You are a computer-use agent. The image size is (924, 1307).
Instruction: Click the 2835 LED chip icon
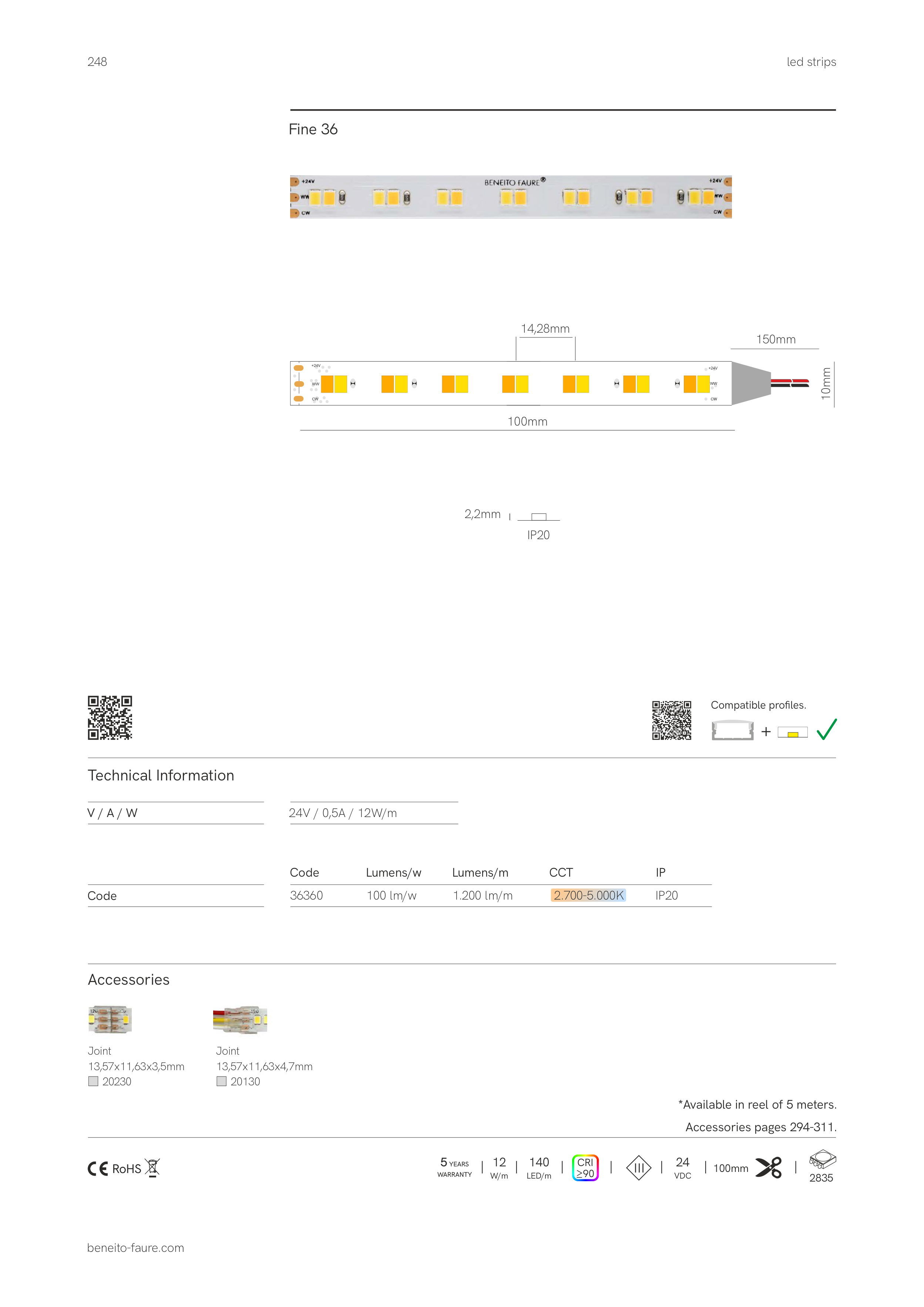[x=822, y=1160]
